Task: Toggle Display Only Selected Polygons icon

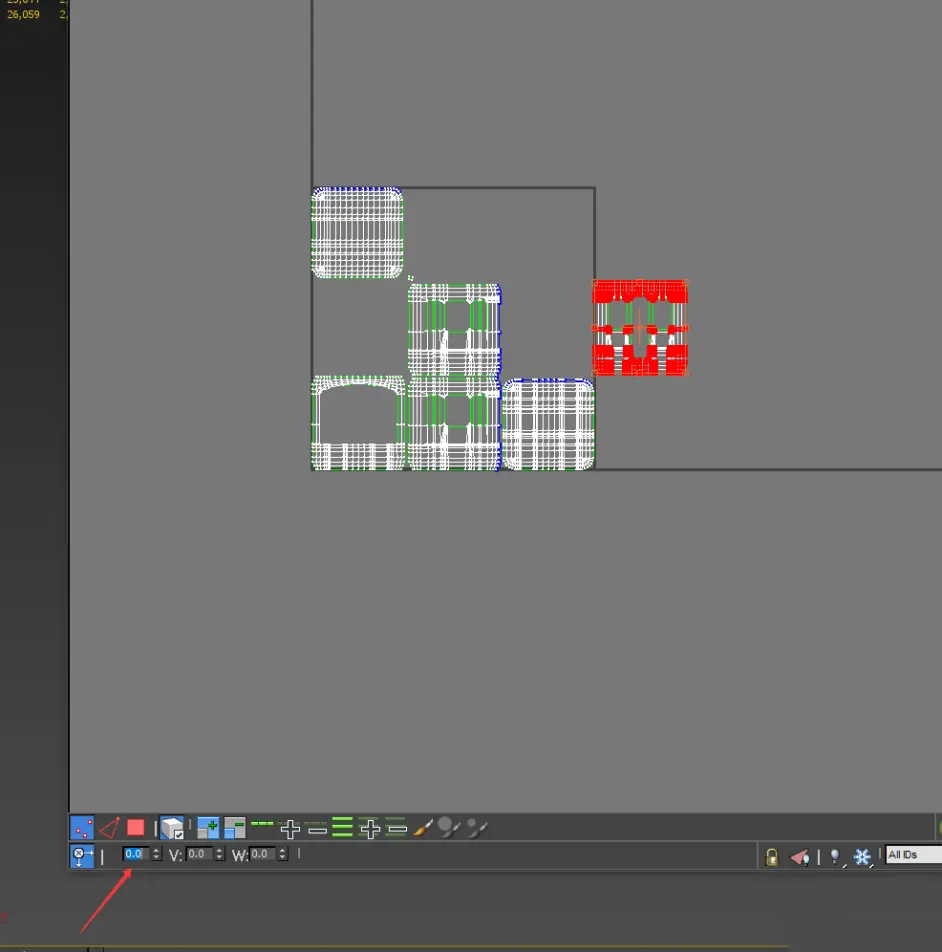Action: (x=799, y=857)
